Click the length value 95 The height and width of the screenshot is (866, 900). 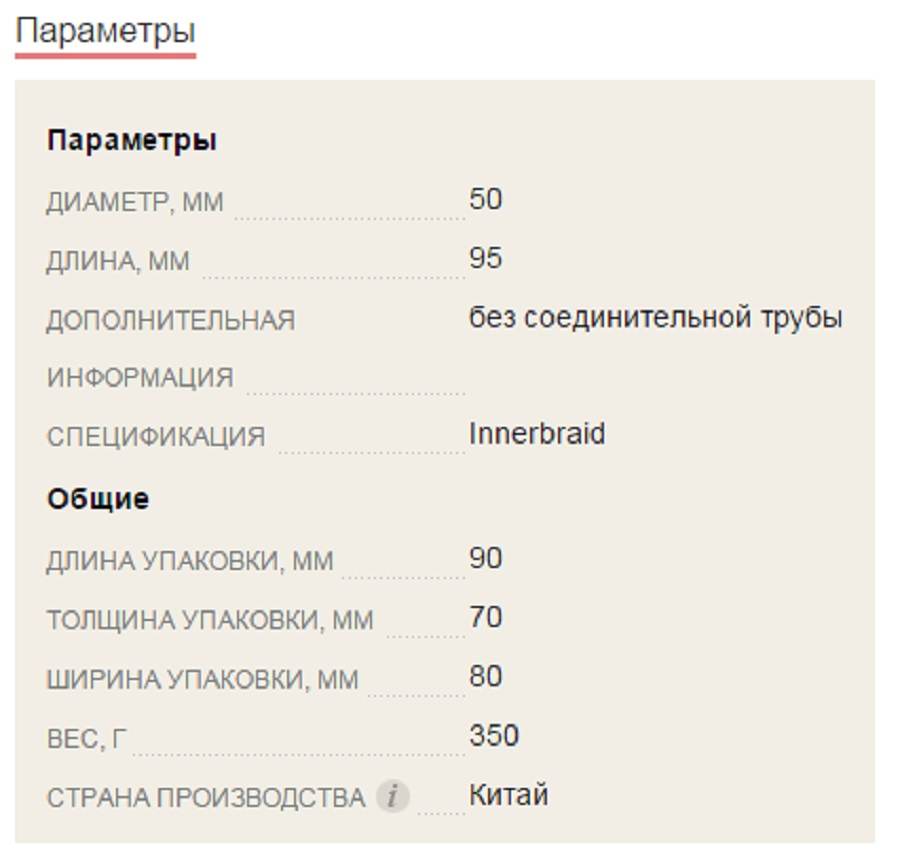[x=486, y=258]
